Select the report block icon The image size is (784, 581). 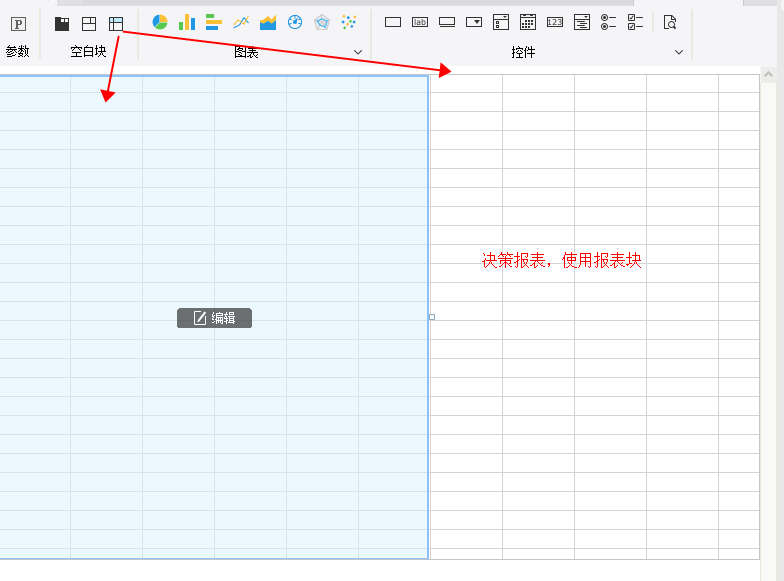(116, 24)
